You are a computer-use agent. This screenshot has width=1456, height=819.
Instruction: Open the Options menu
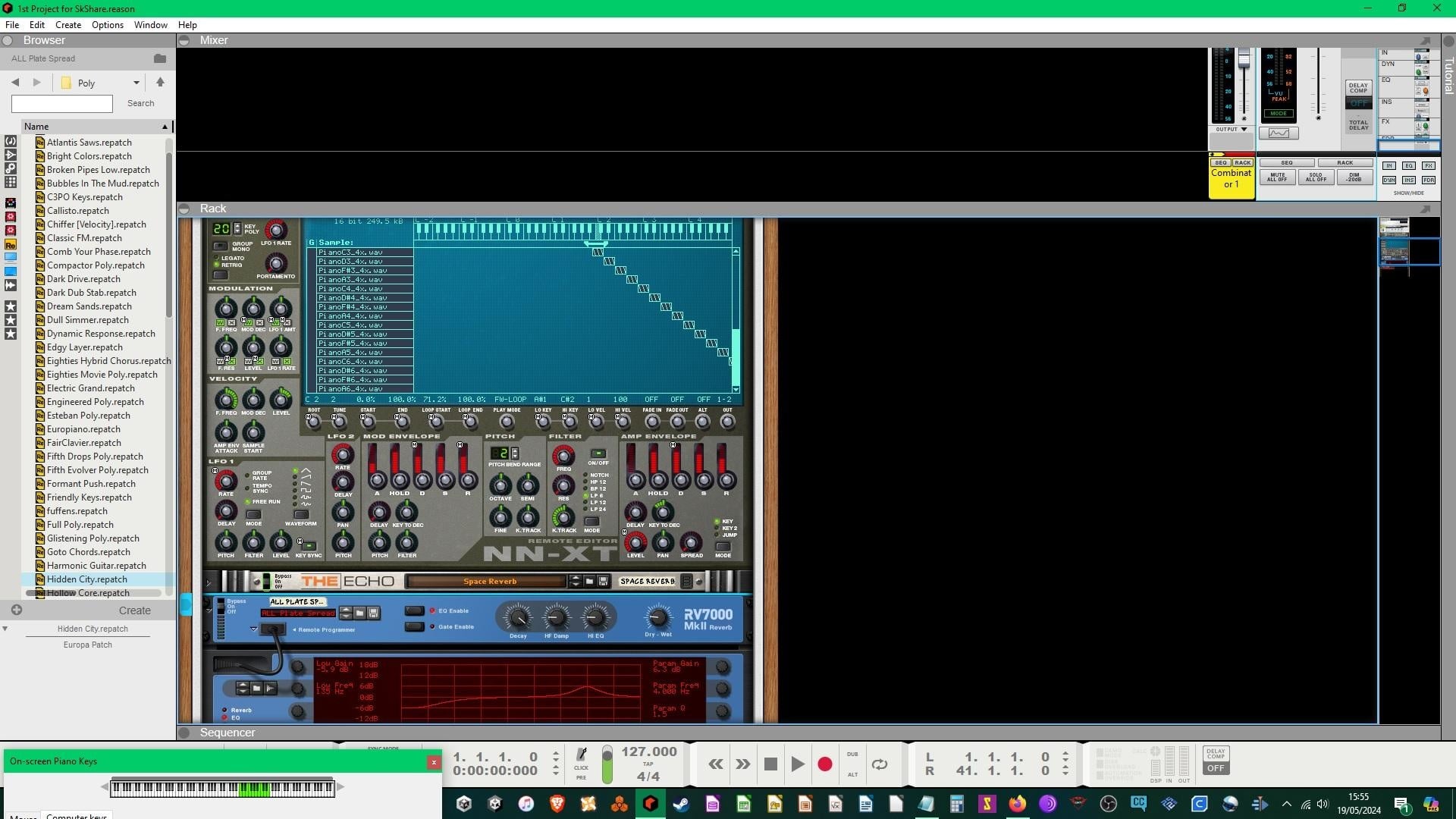tap(108, 25)
